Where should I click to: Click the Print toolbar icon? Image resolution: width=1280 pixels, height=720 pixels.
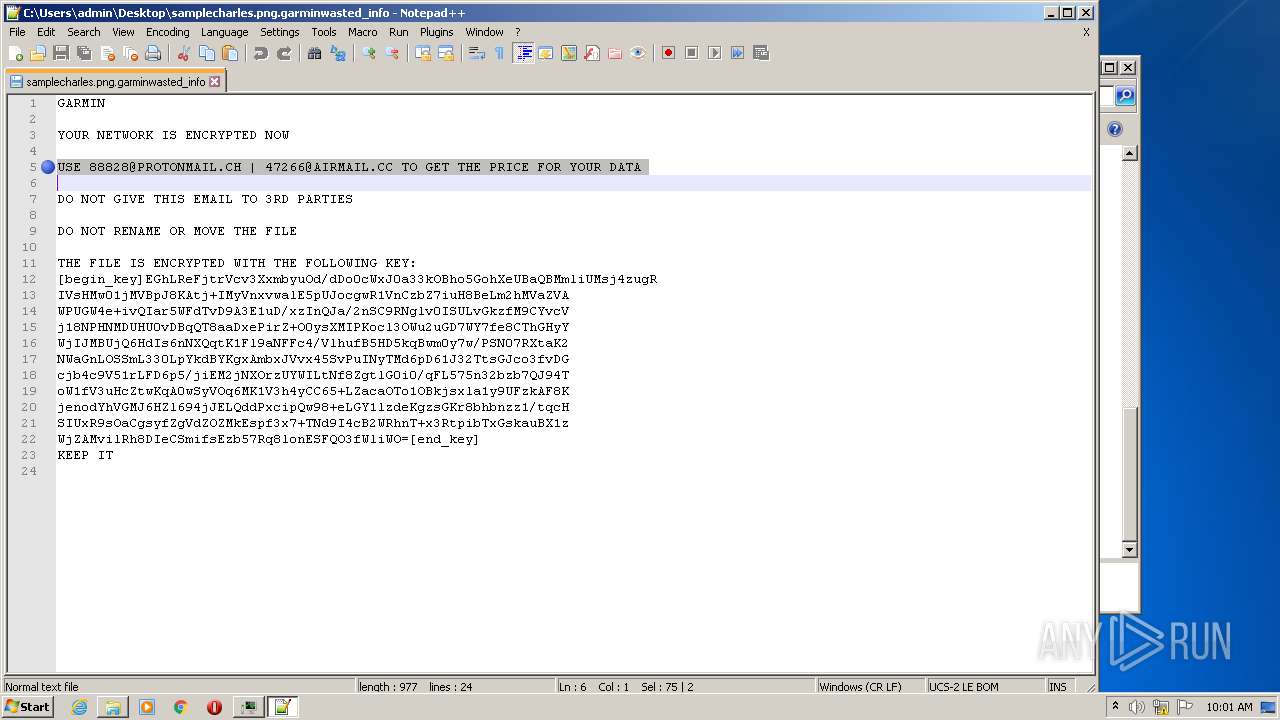click(x=153, y=53)
